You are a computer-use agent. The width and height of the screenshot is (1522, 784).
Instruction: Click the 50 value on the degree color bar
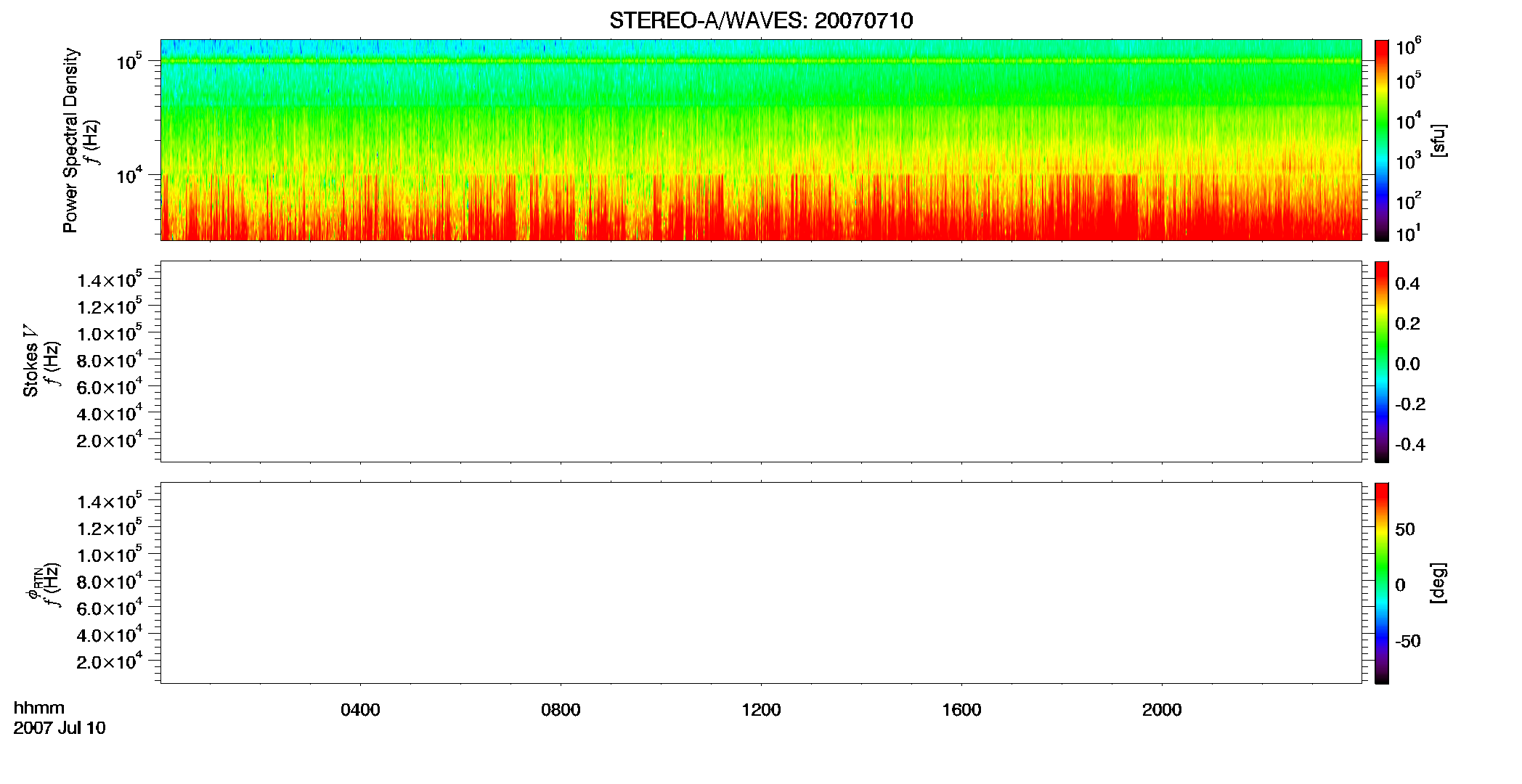1405,529
